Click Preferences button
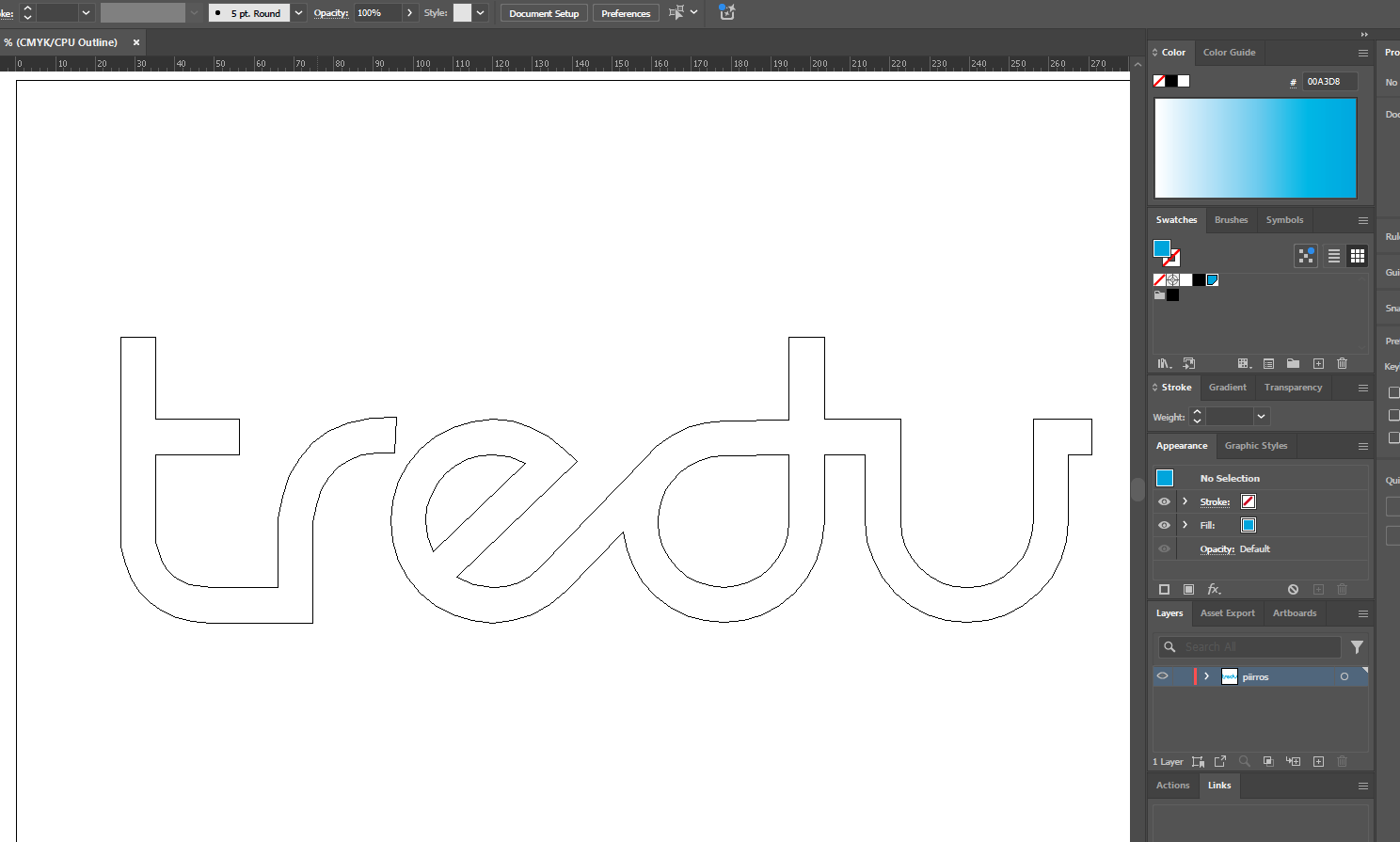1400x842 pixels. tap(626, 13)
